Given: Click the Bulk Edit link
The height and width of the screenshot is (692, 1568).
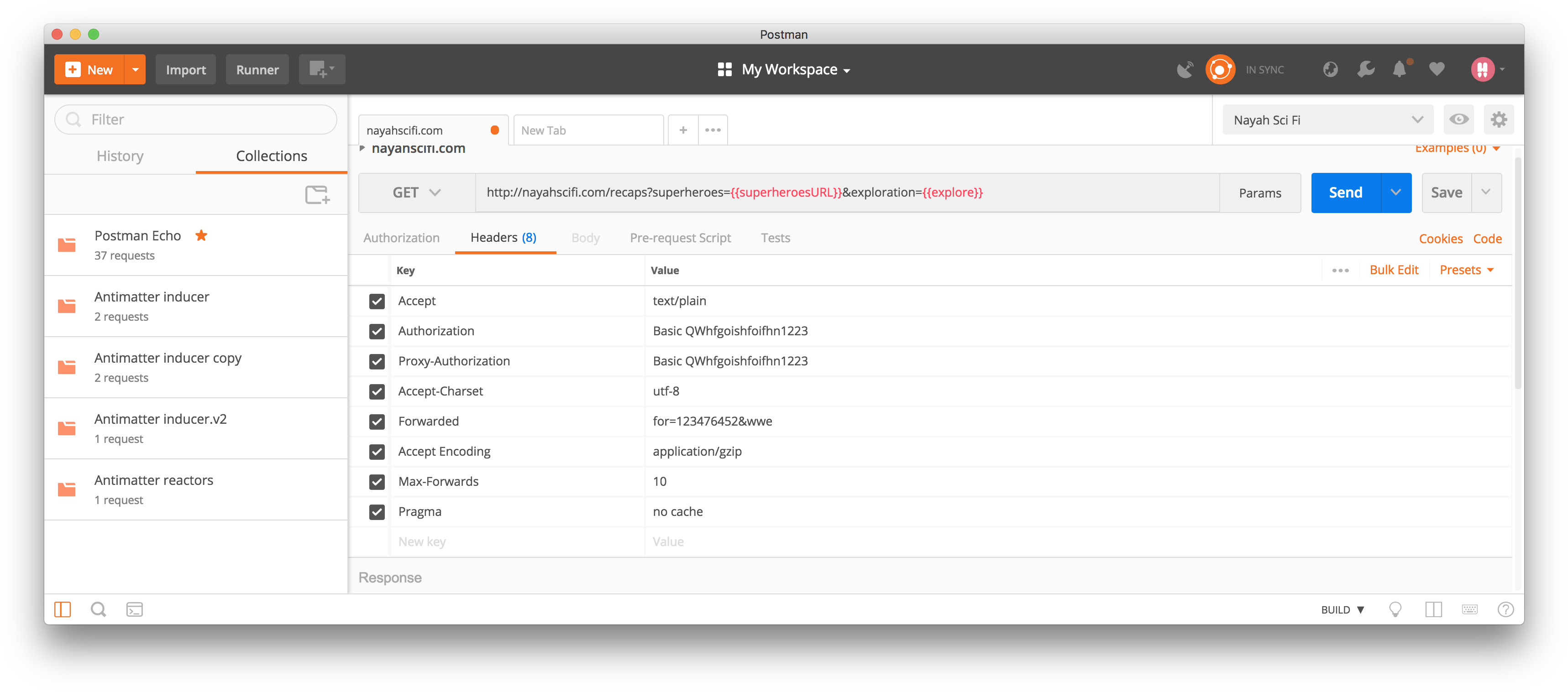Looking at the screenshot, I should pyautogui.click(x=1393, y=270).
